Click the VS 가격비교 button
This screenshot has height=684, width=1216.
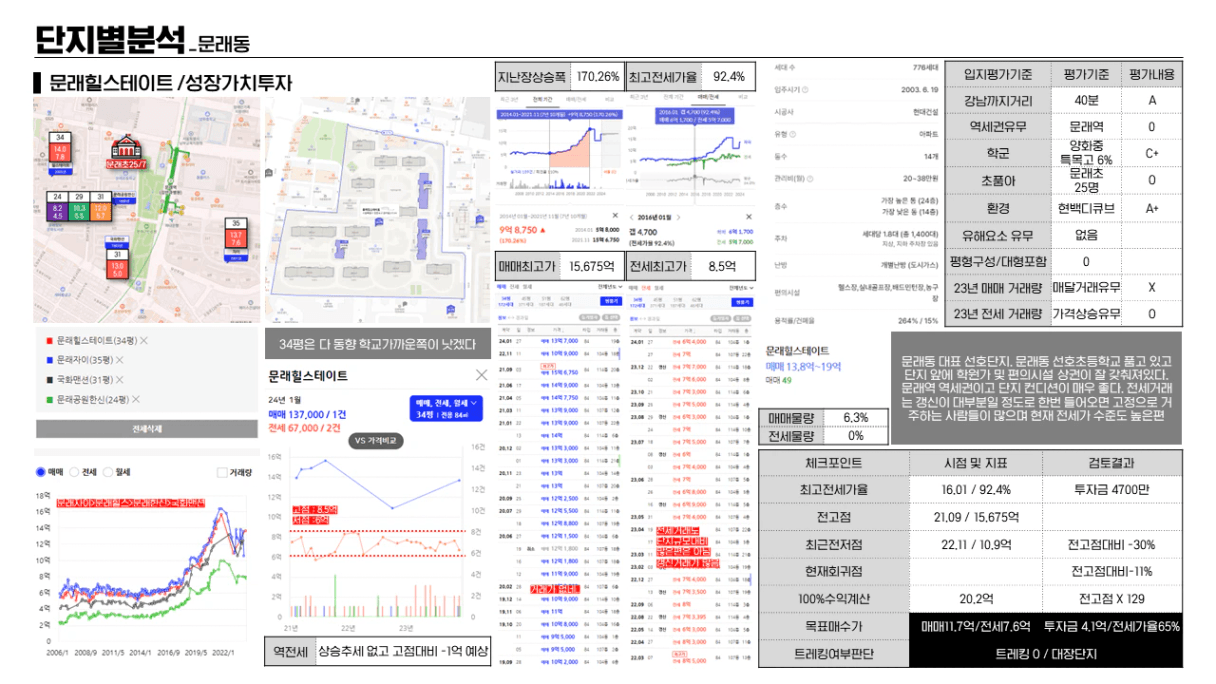375,440
